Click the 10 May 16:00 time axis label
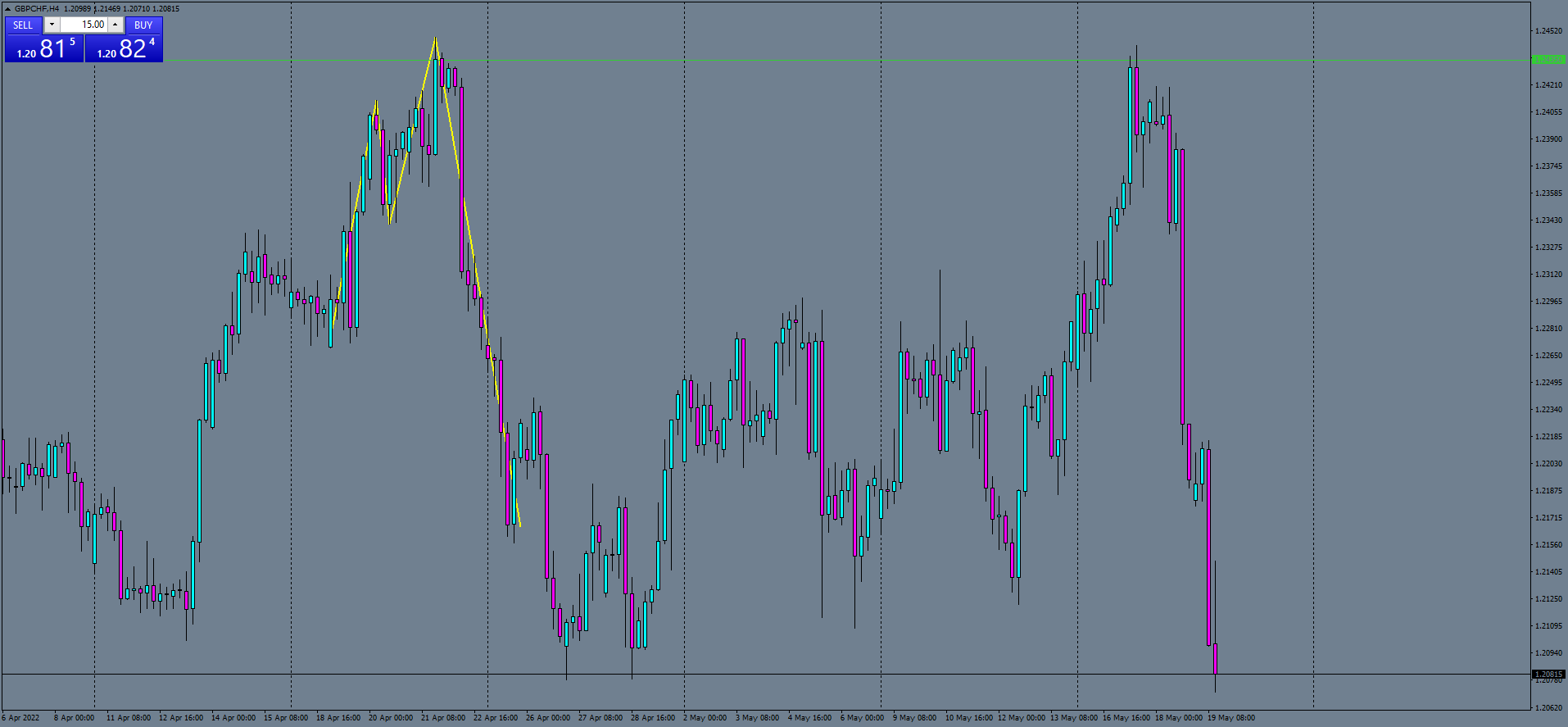 coord(969,718)
